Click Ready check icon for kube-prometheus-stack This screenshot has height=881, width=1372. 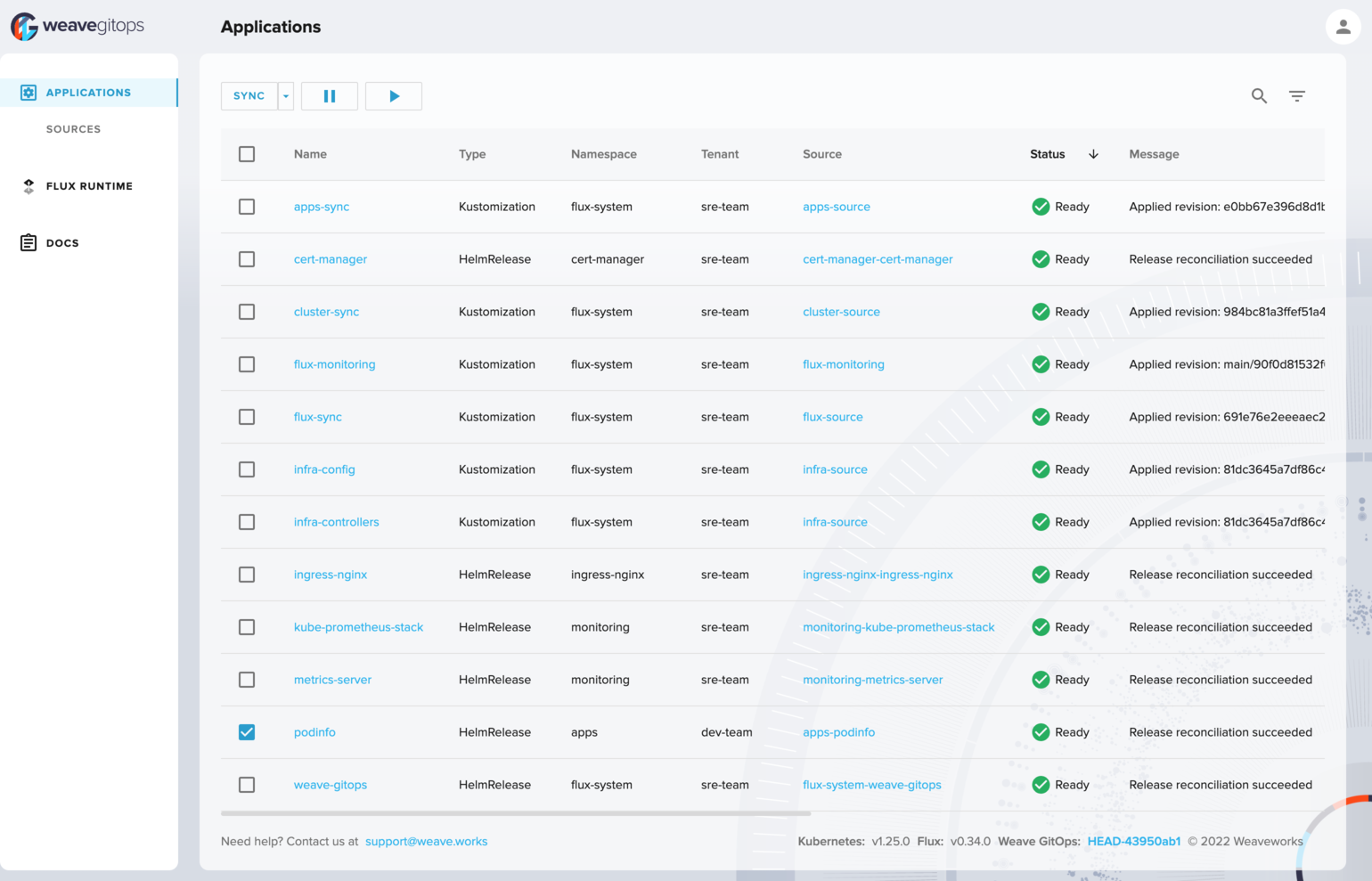[x=1041, y=627]
